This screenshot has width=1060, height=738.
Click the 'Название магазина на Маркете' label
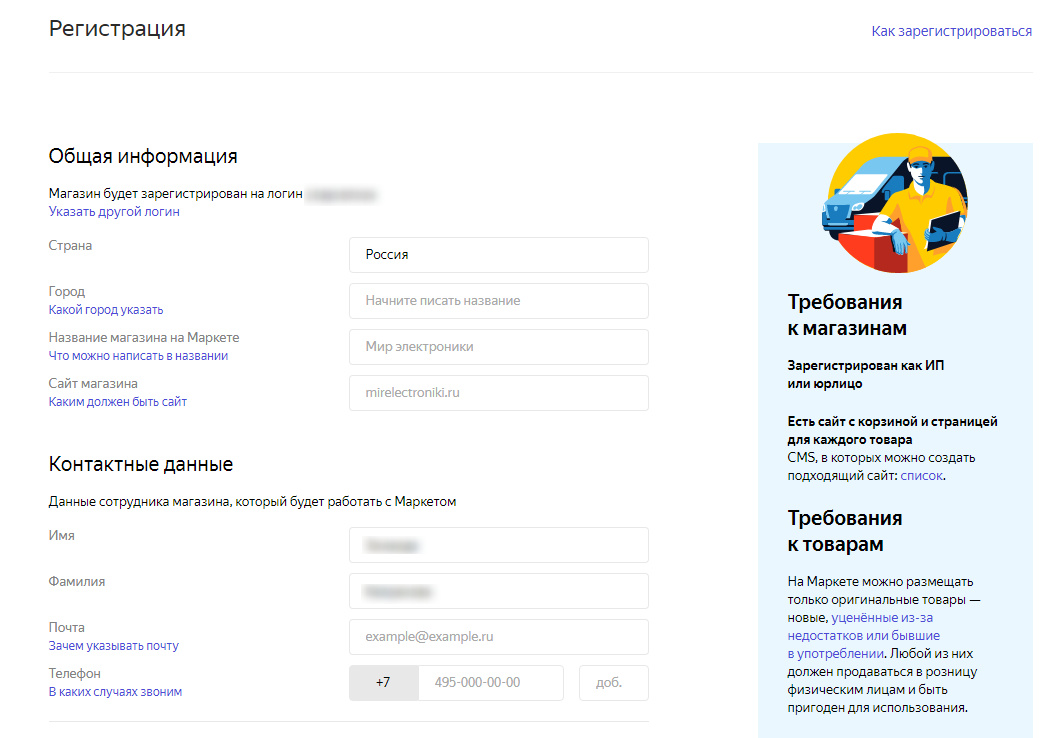coord(144,337)
